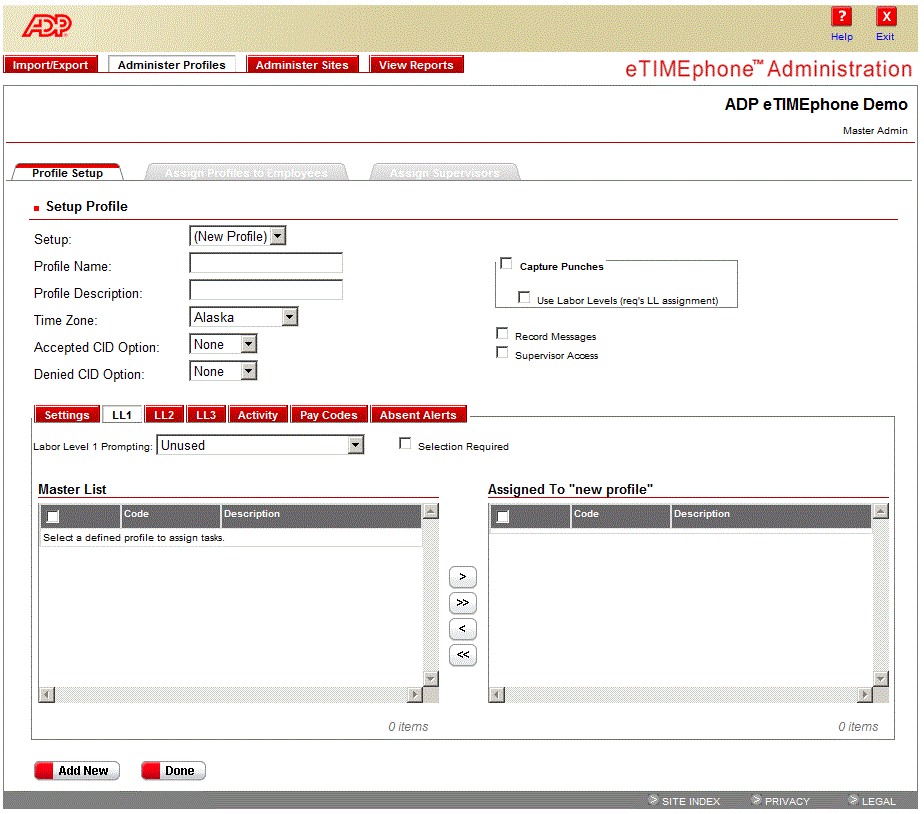
Task: Click the red Help question mark icon
Action: pos(842,17)
